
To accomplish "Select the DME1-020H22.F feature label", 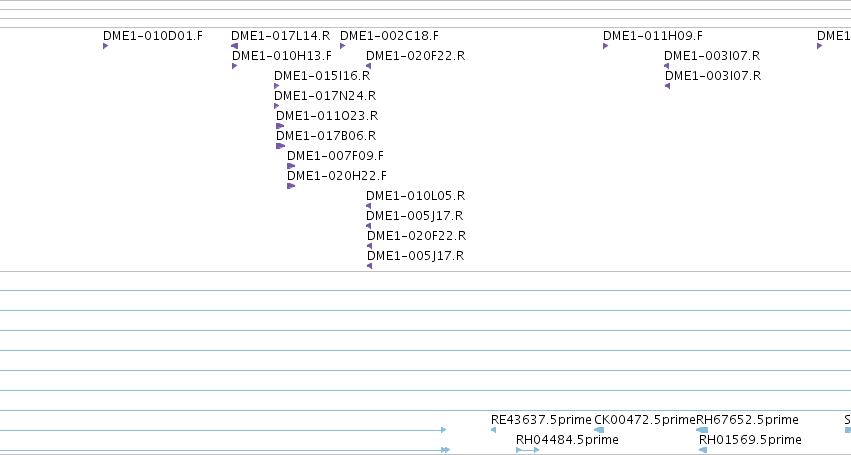I will (x=336, y=176).
